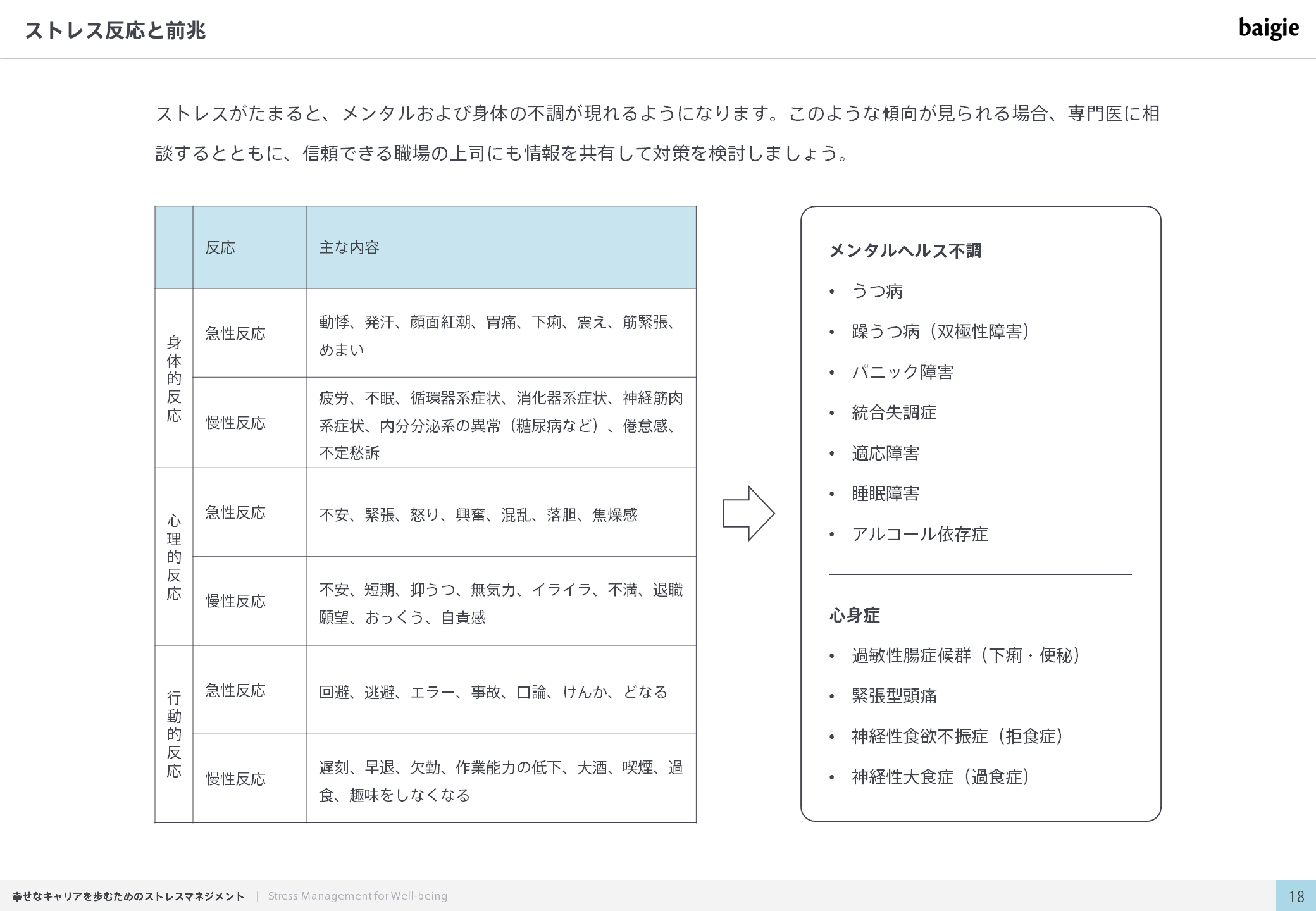The image size is (1316, 911).
Task: Click the 身体的反応 row label
Action: (x=174, y=378)
